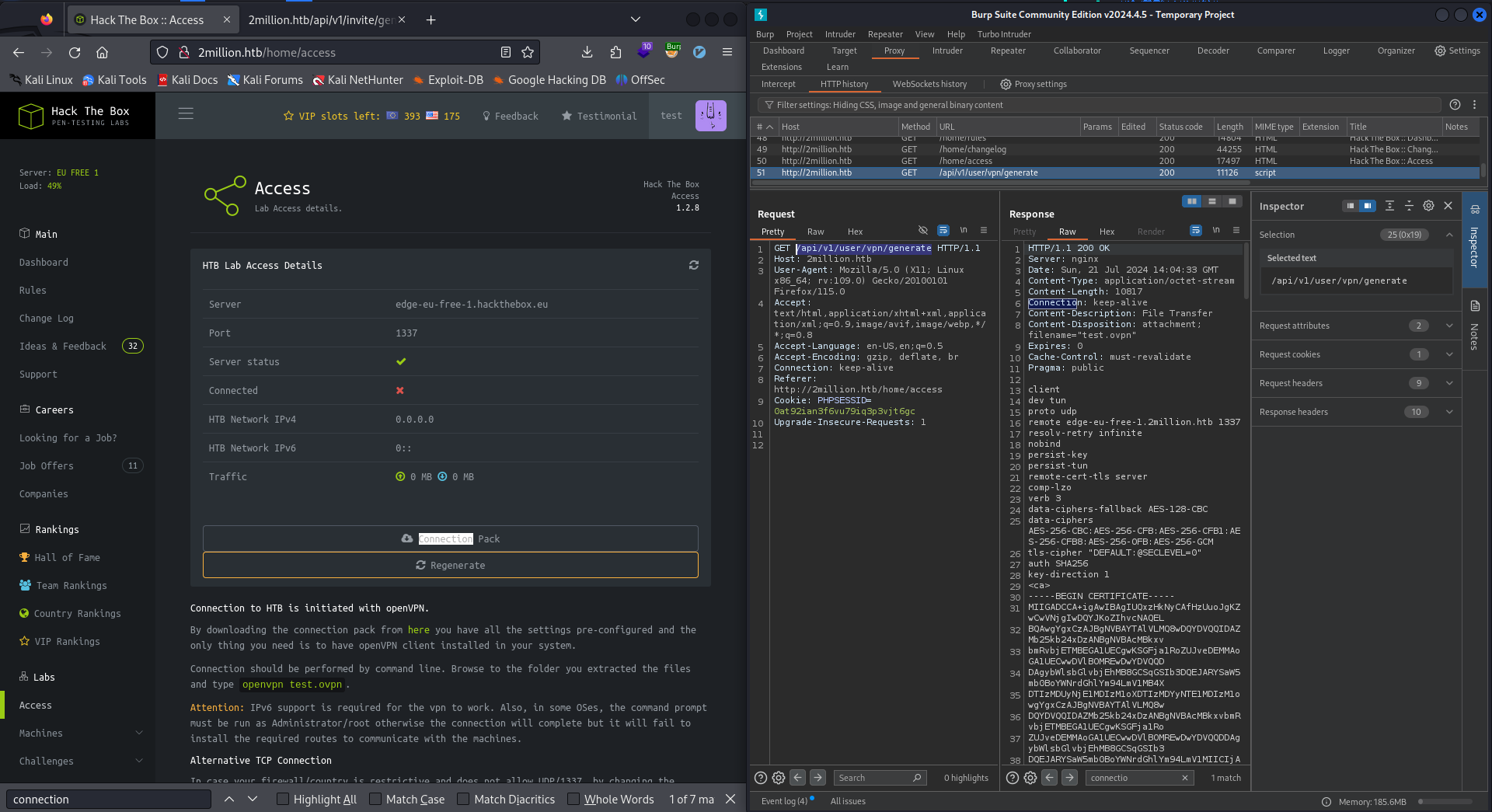Screen dimensions: 1492x812
Task: Close the Firefox find bar
Action: point(730,799)
